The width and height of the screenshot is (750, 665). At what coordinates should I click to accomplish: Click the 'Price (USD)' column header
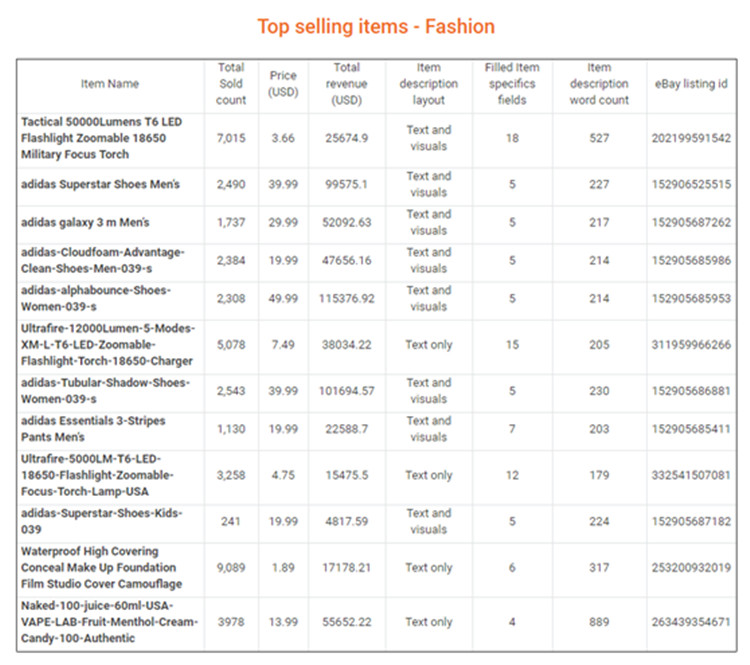(283, 84)
